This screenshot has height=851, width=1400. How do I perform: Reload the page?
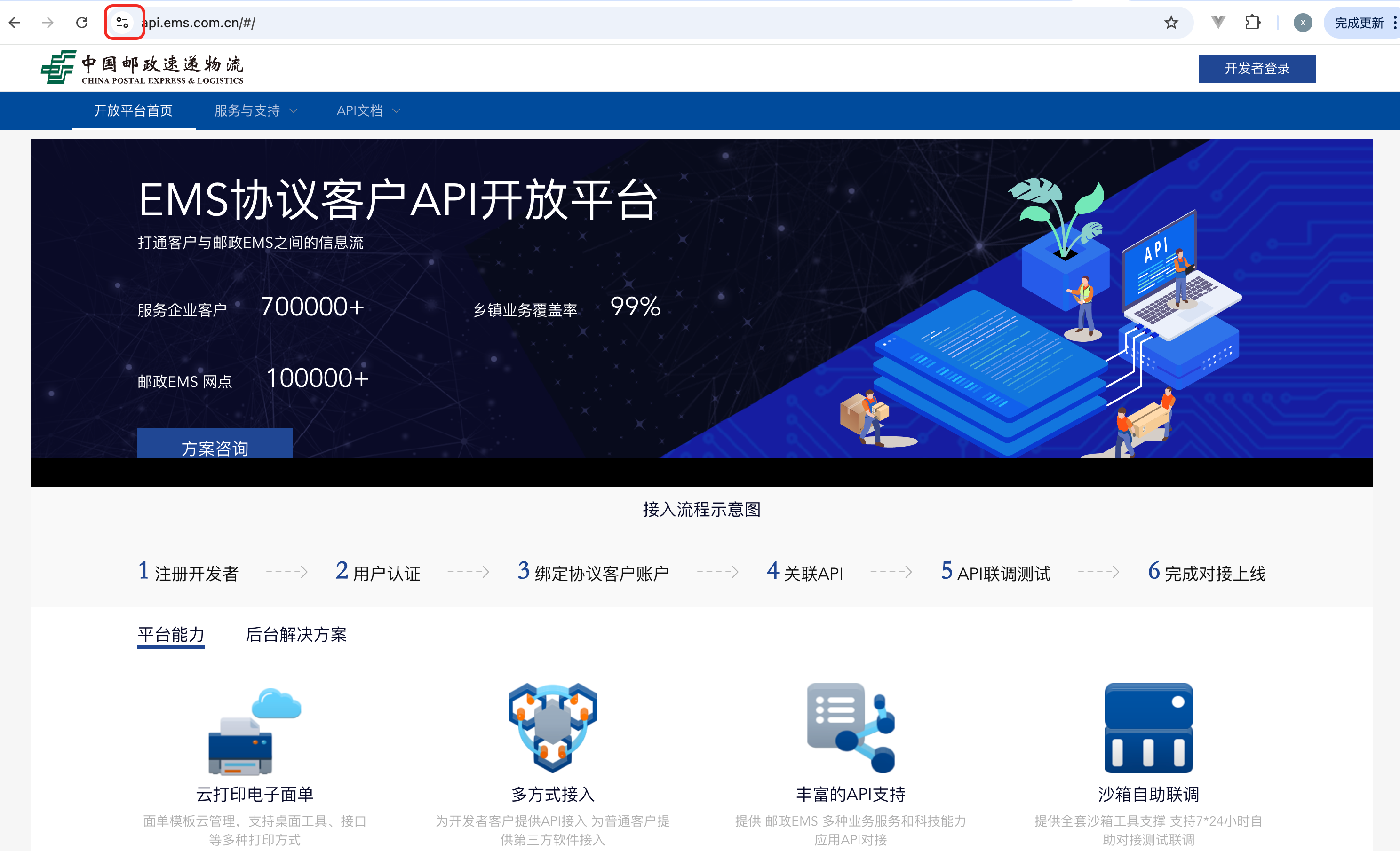[82, 23]
